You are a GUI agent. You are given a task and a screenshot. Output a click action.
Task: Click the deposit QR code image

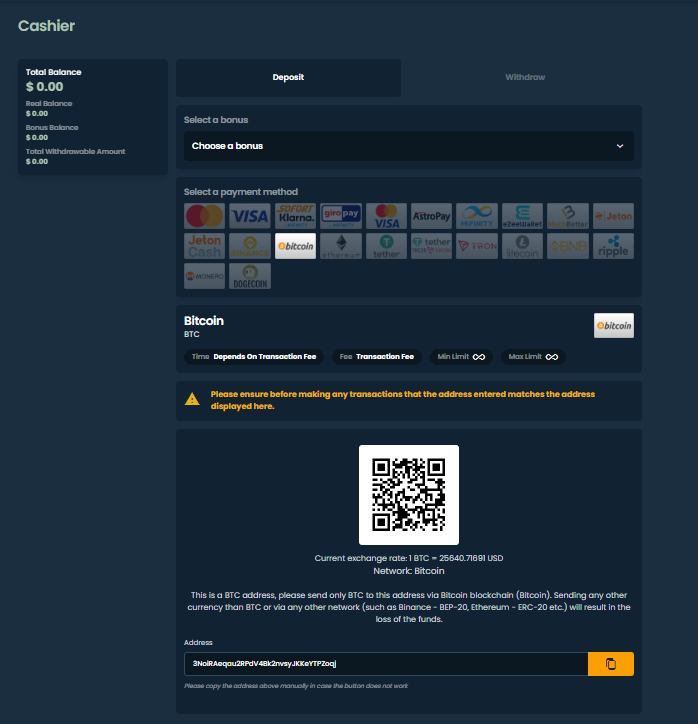coord(409,495)
